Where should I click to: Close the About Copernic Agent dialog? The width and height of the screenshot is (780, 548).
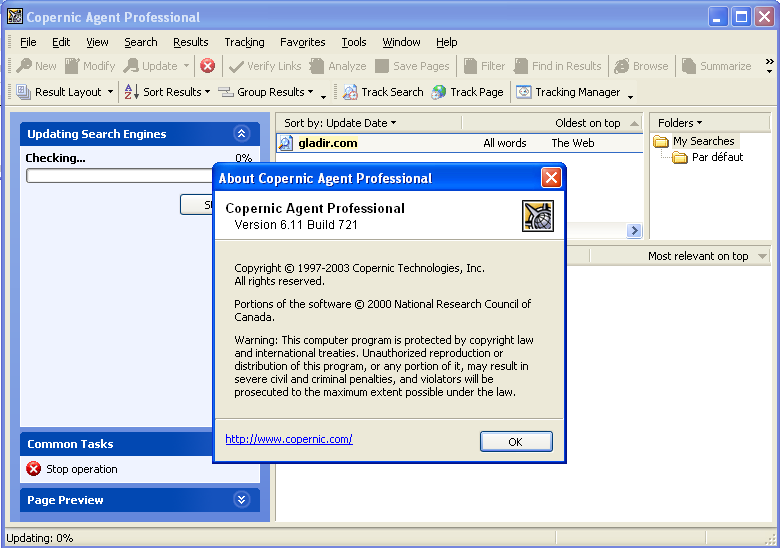(551, 178)
